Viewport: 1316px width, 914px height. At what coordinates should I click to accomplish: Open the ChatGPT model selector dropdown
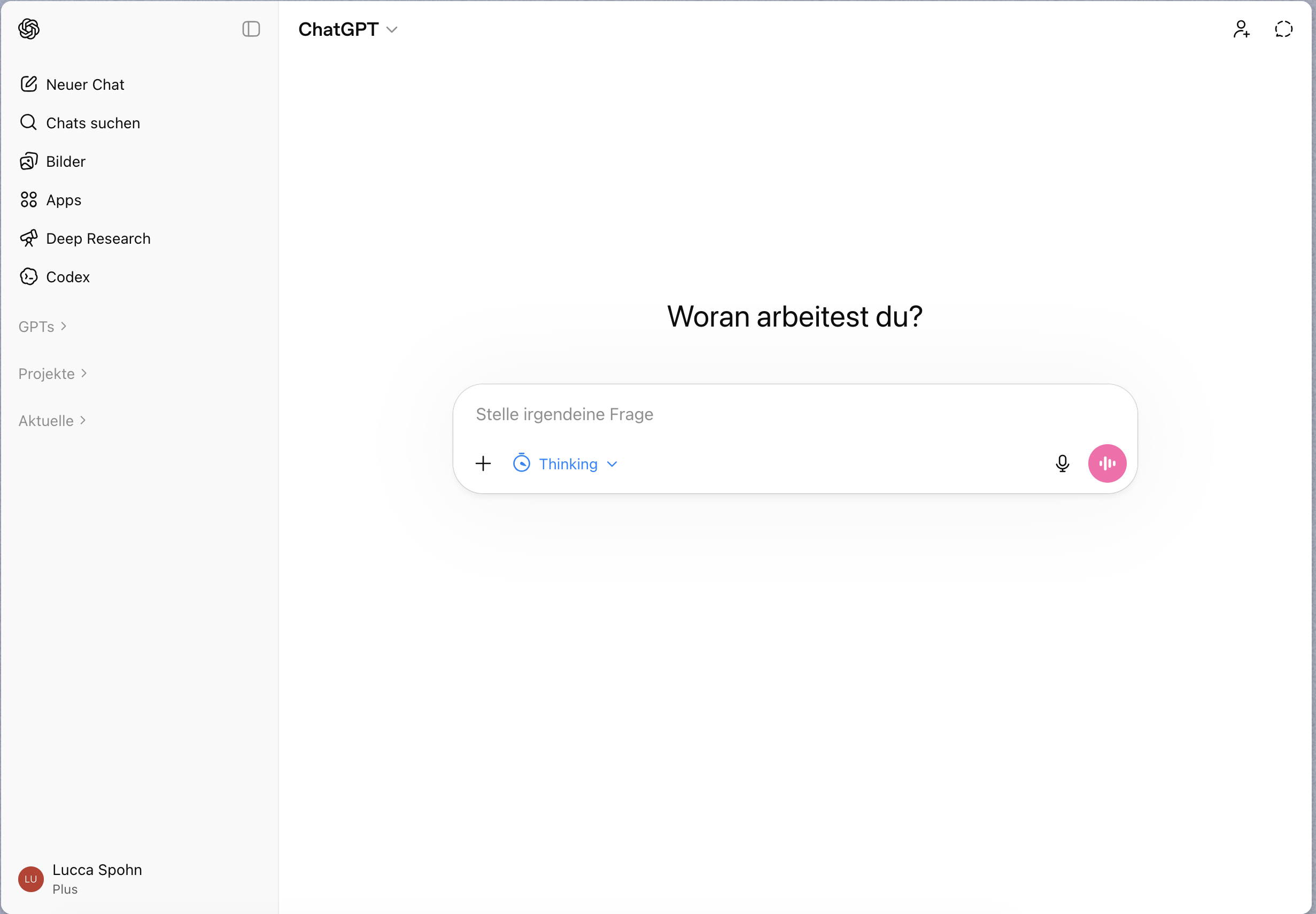click(347, 29)
